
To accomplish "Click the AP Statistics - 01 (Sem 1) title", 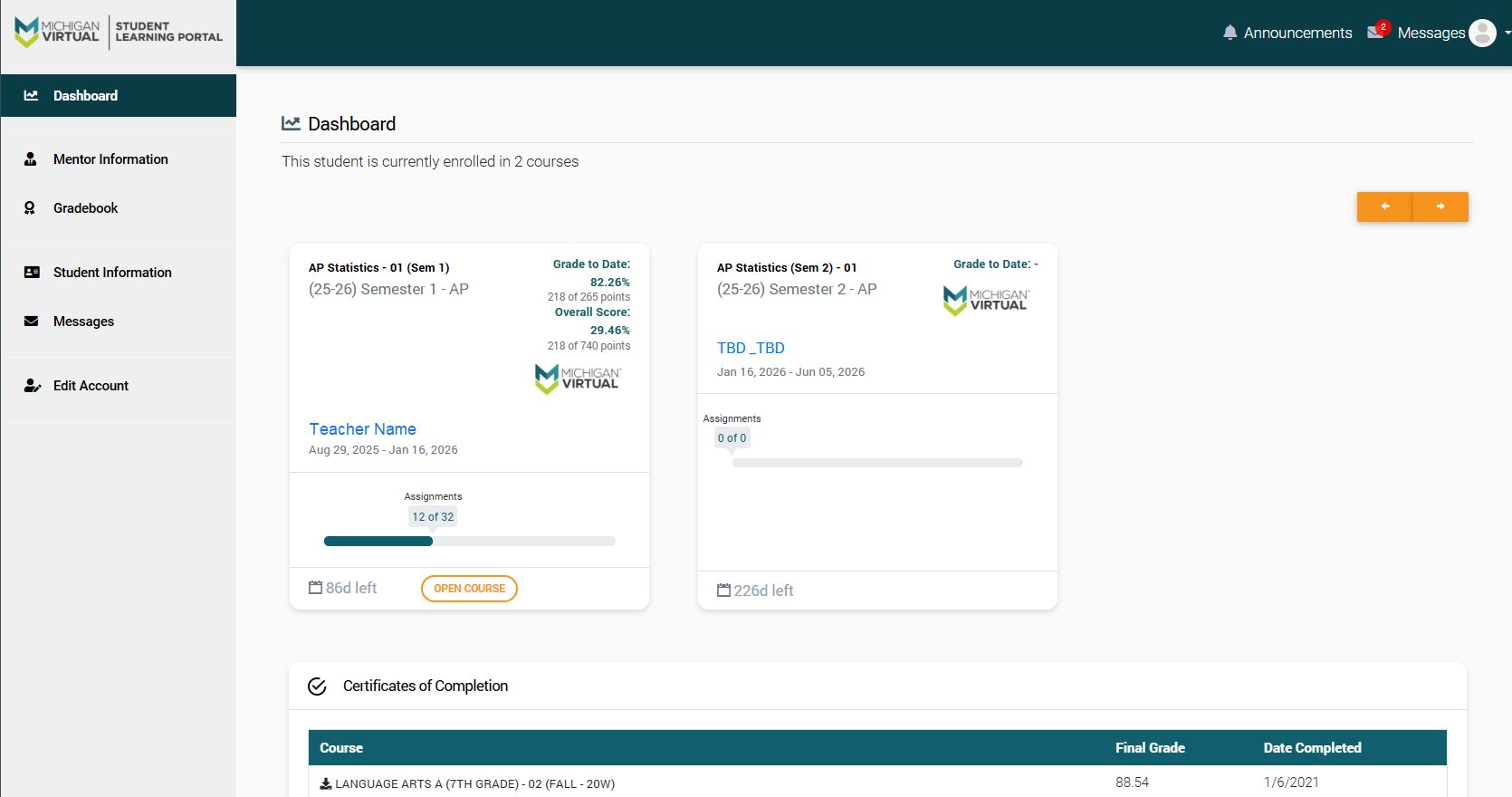I will click(378, 267).
